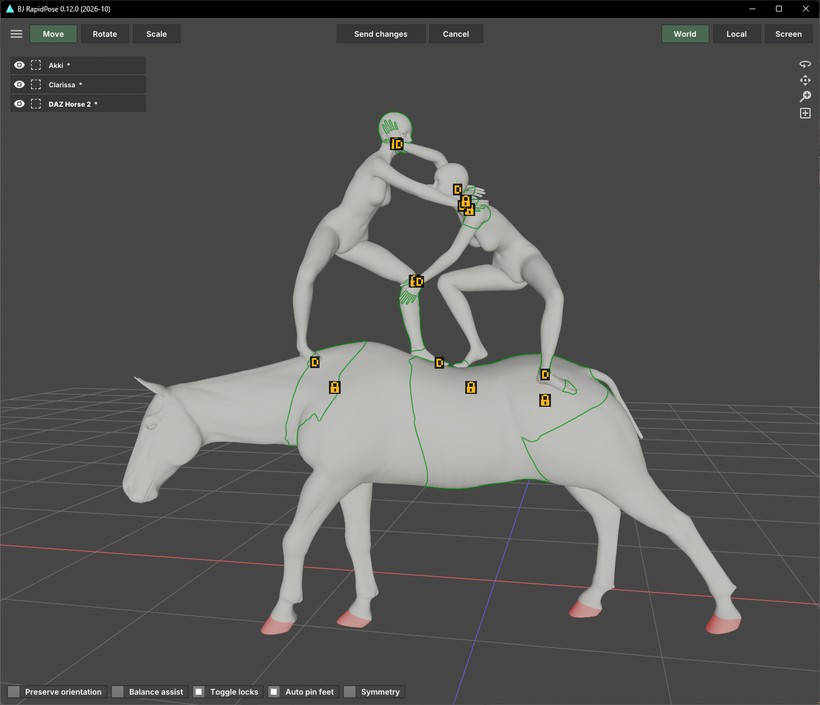Screen dimensions: 820x705
Task: Select the DAZ Horse 2 name
Action: (x=70, y=104)
